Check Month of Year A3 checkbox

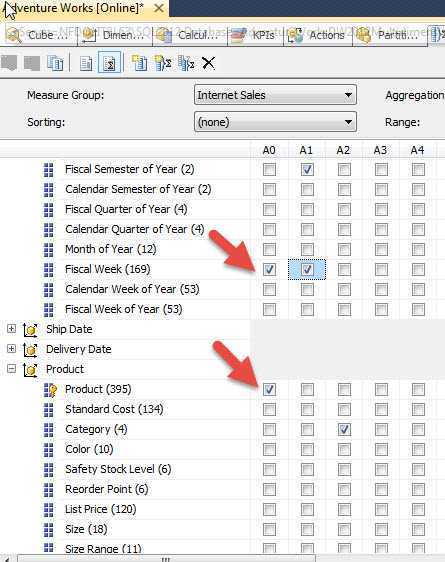coord(381,249)
